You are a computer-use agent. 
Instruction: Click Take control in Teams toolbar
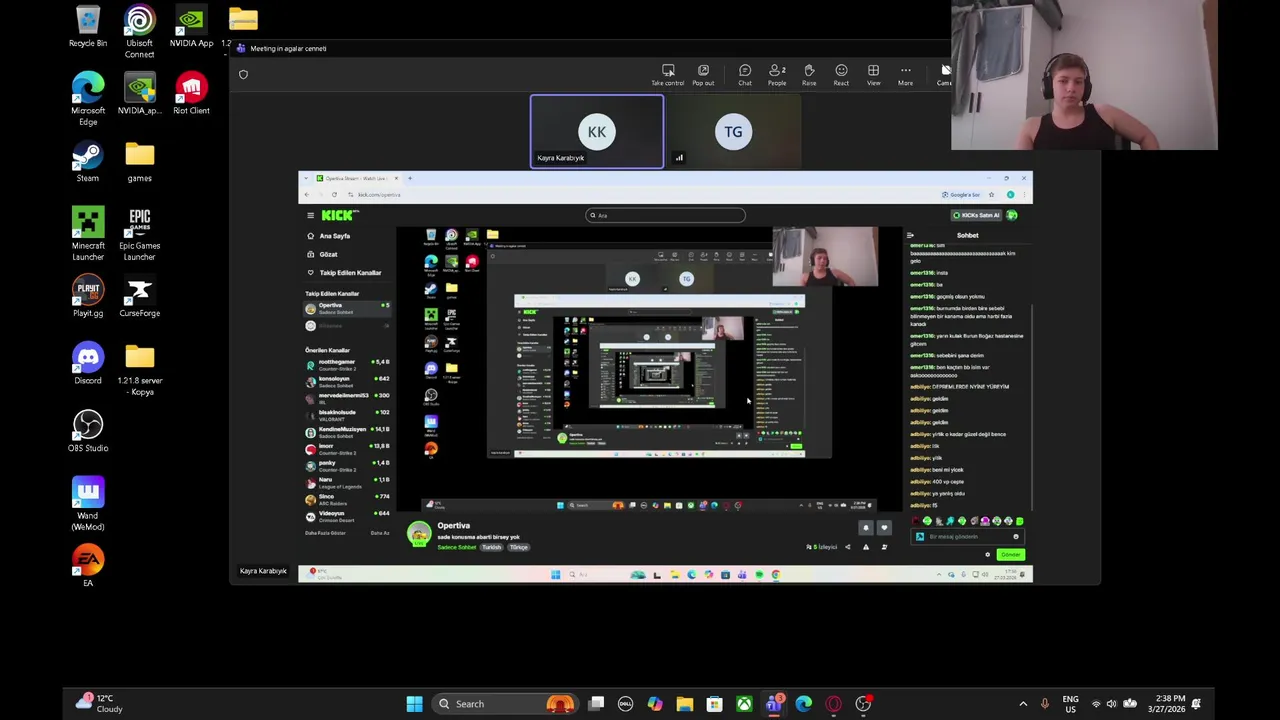668,75
